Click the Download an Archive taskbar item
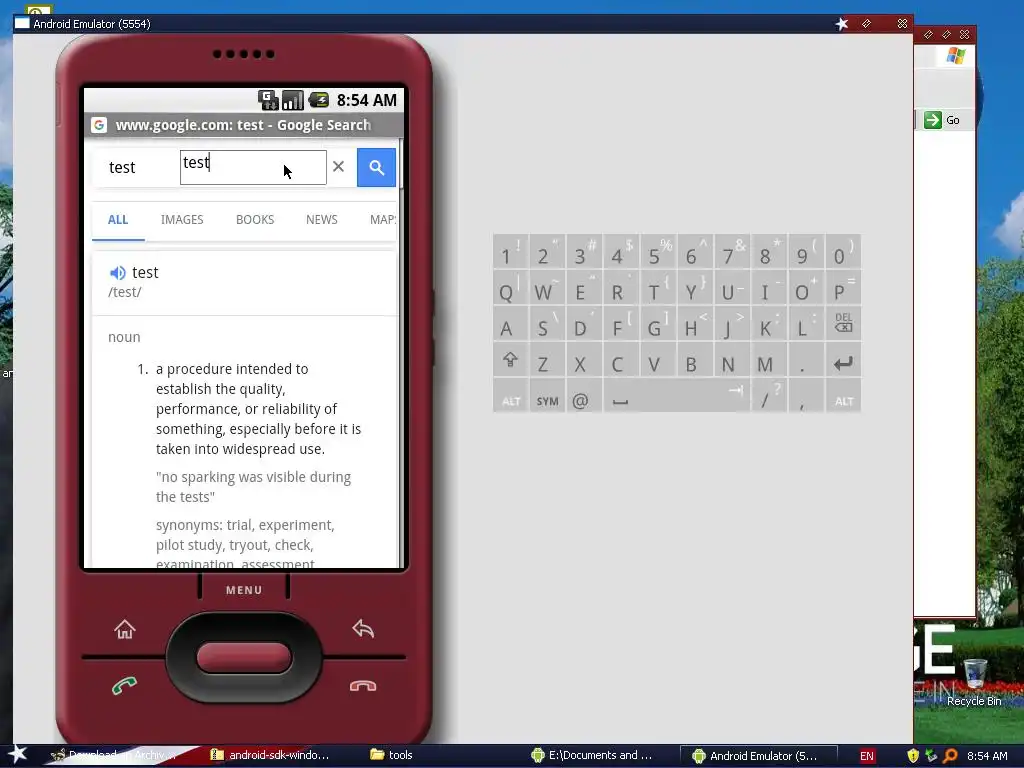 pyautogui.click(x=114, y=755)
